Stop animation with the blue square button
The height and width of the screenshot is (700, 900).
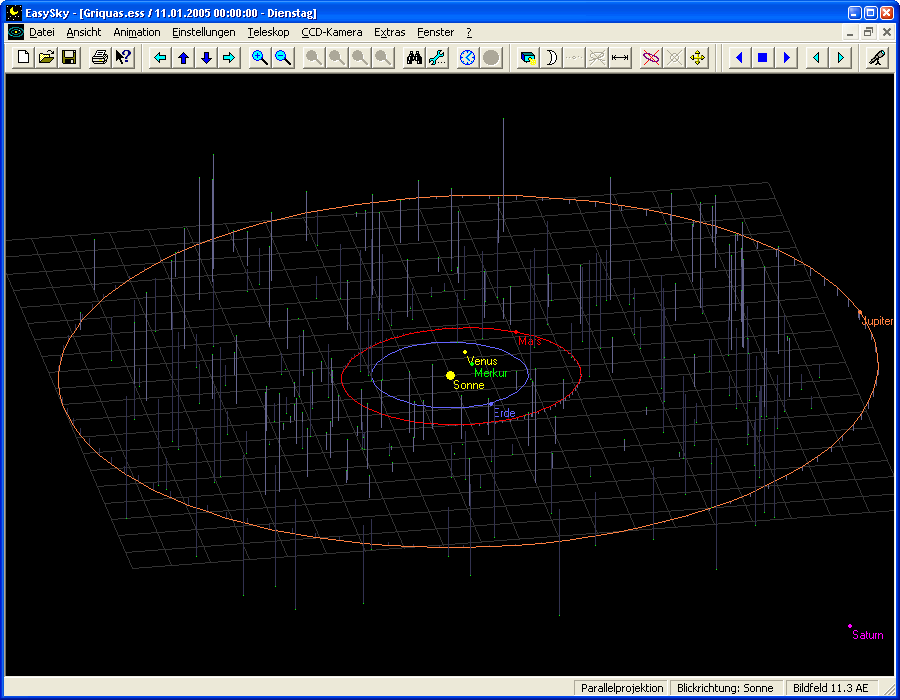pyautogui.click(x=763, y=58)
